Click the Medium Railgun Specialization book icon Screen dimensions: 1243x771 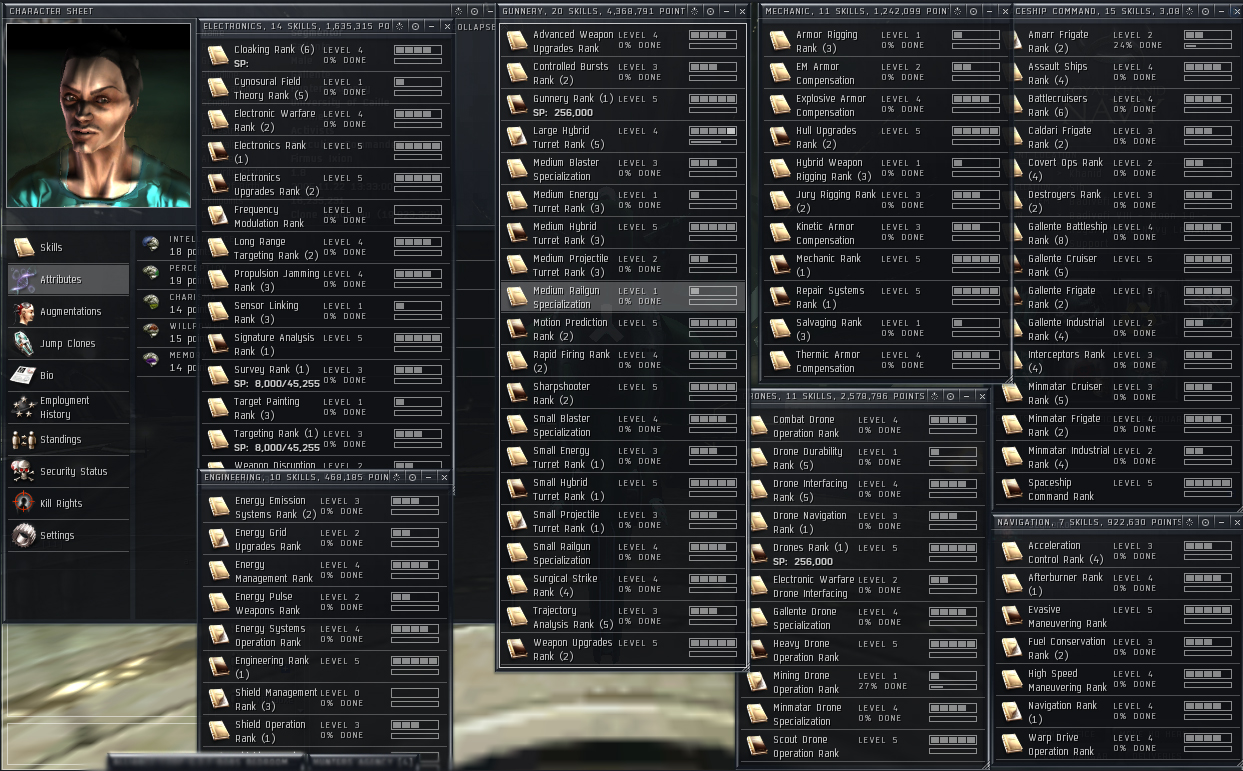(517, 296)
